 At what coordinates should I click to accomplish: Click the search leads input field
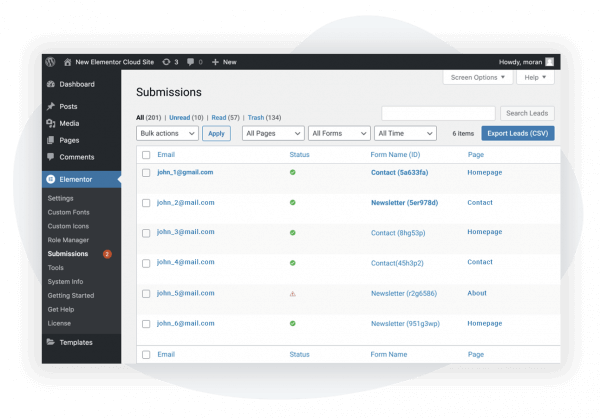(x=438, y=114)
